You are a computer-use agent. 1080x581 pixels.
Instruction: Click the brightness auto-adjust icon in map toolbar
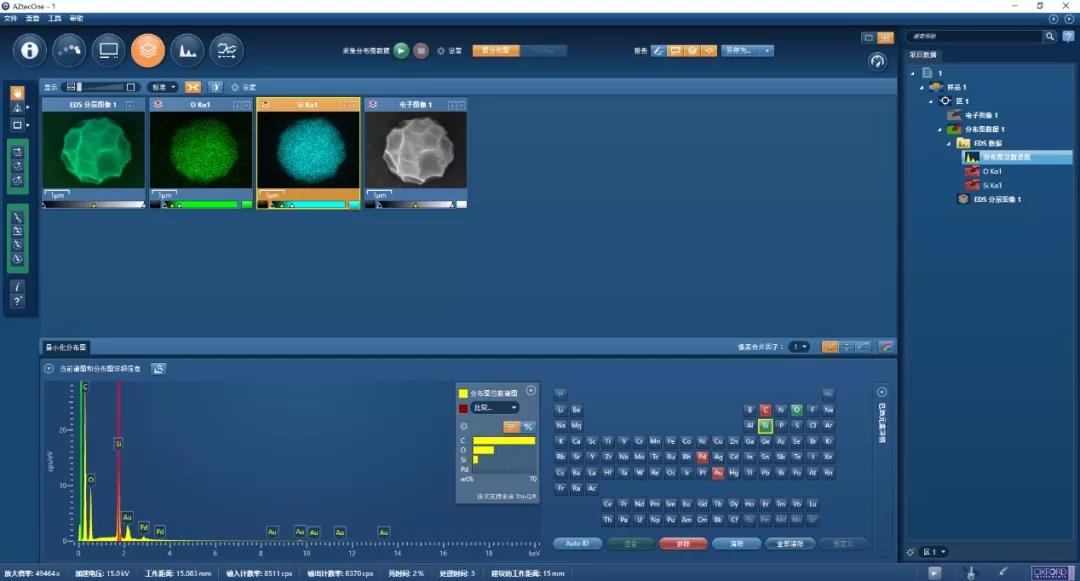pyautogui.click(x=216, y=87)
